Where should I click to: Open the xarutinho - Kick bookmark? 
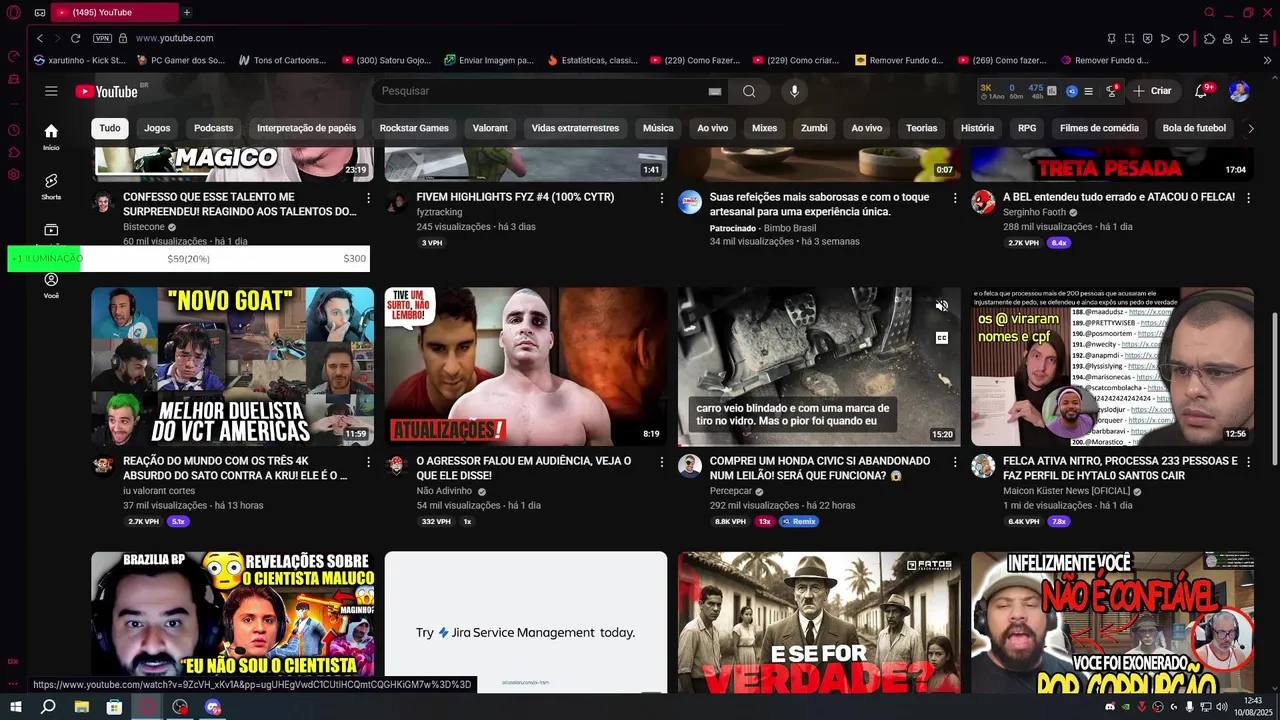(79, 60)
